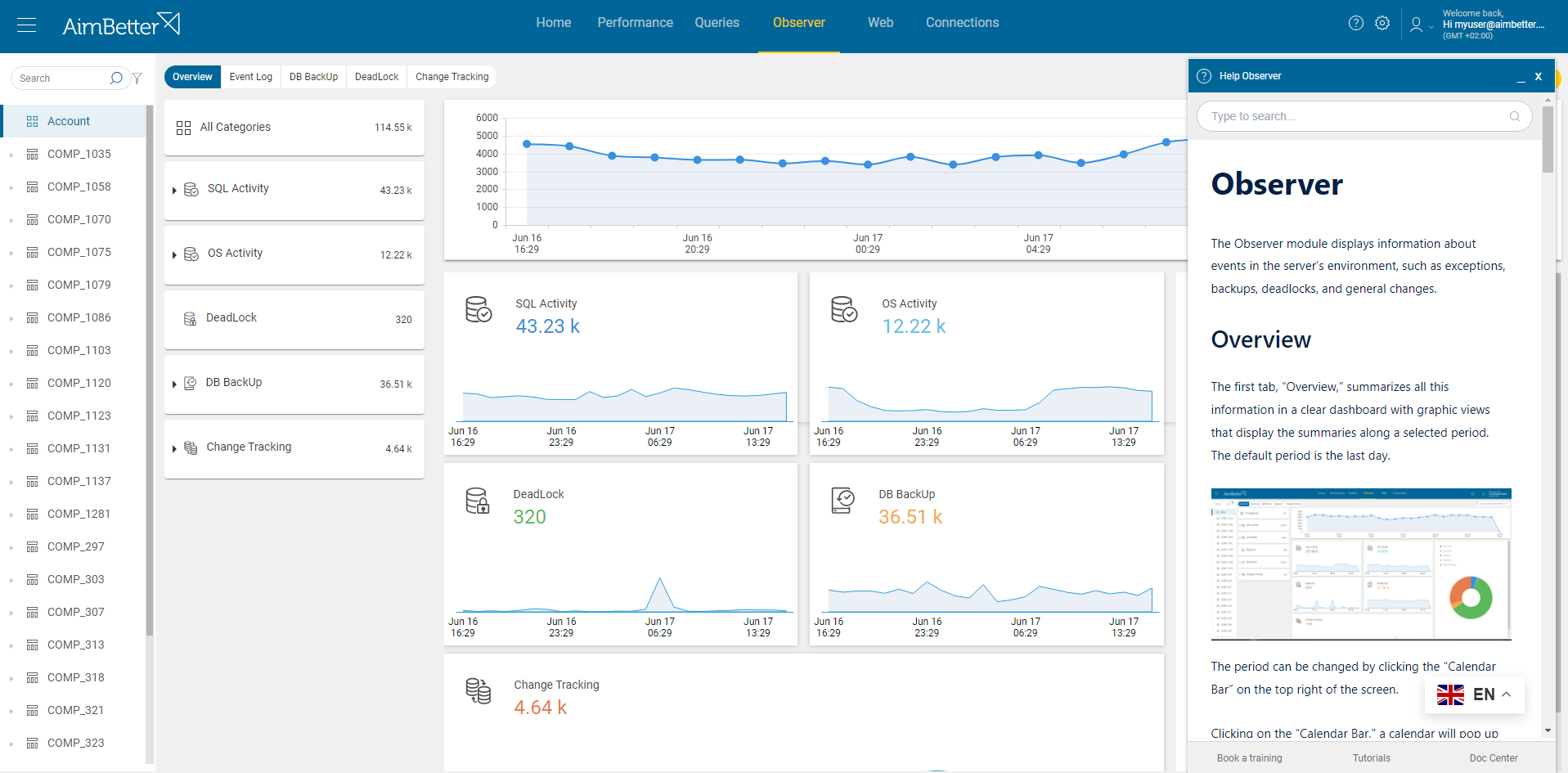Click the Change Tracking icon in category list
Screen dimensions: 1568x773
[191, 447]
